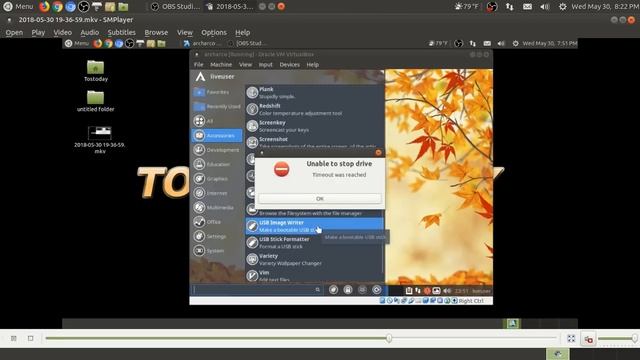Choose the Settings category
Screen dimensions: 640x360
(217, 236)
